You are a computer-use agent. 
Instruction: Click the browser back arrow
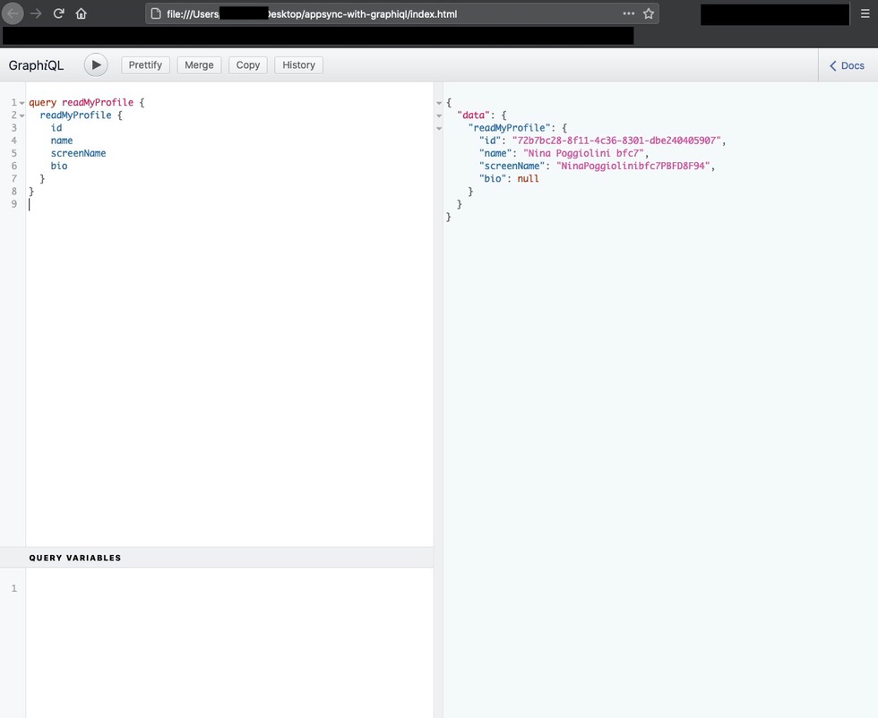pos(14,14)
